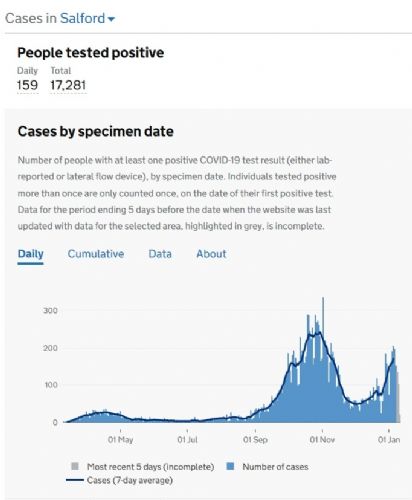Toggle Cases (7-day average) legend label
This screenshot has width=412, height=500.
pos(130,480)
